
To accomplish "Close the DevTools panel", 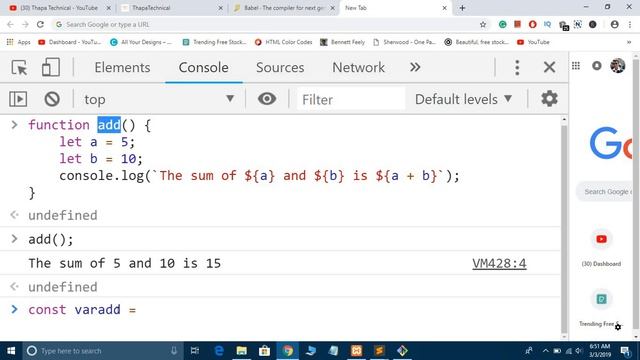I will click(549, 67).
